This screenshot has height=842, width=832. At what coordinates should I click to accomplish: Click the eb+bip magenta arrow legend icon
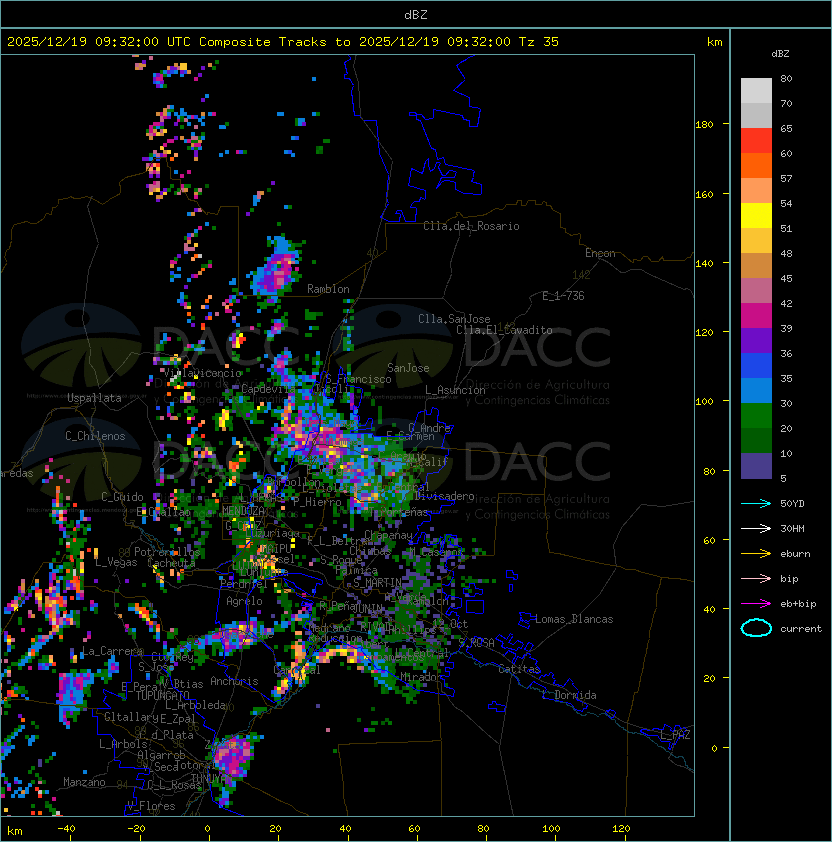point(756,604)
